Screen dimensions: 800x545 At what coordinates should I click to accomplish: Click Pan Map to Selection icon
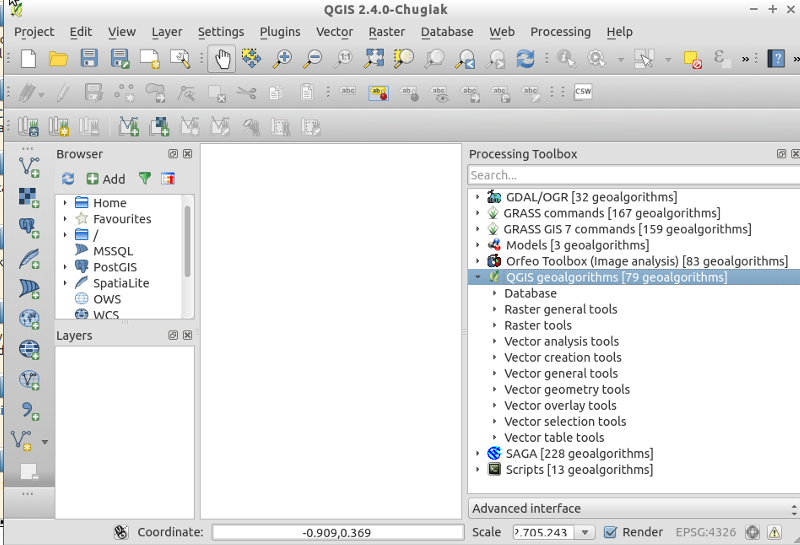tap(252, 59)
